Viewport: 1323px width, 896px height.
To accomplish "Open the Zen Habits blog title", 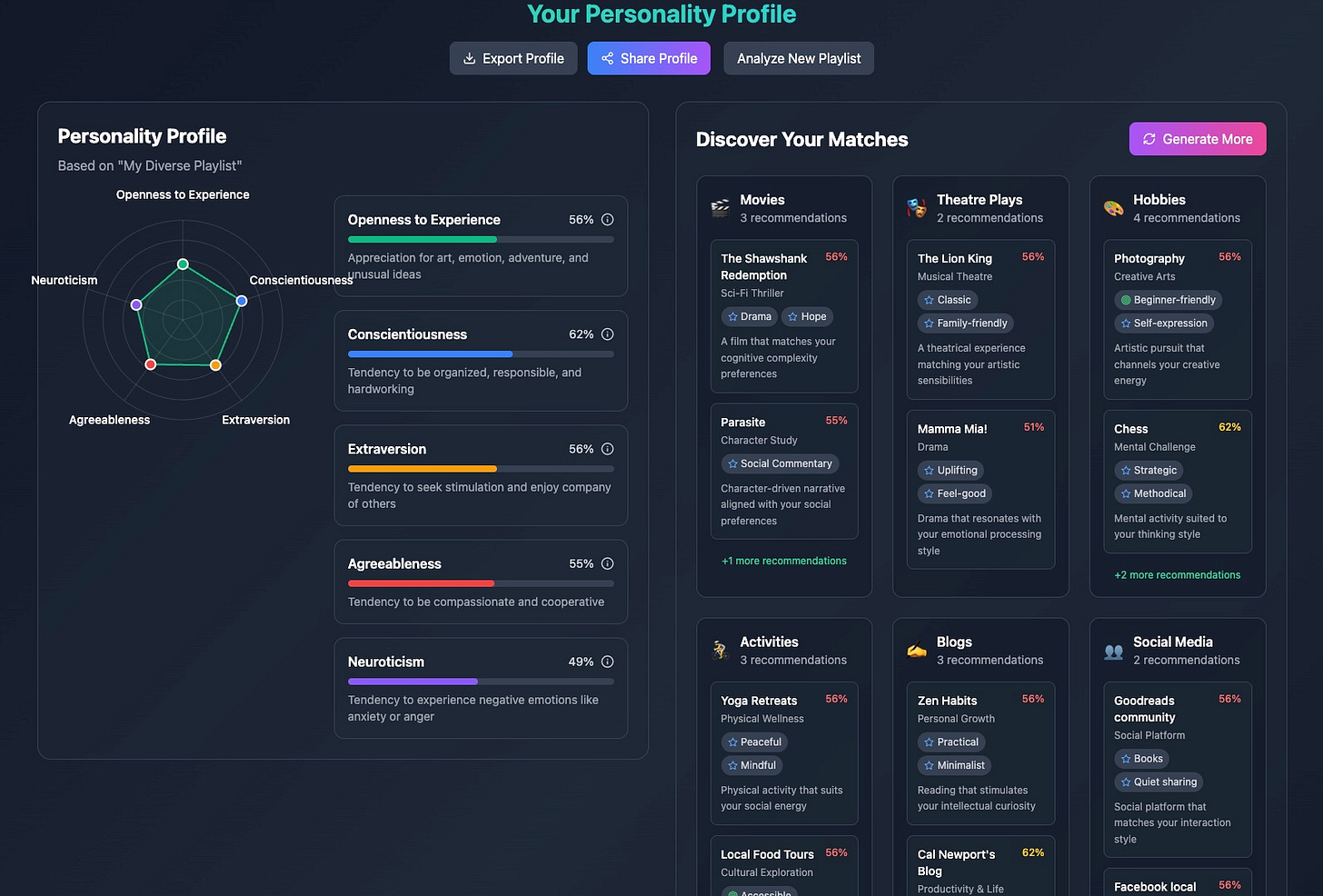I will pyautogui.click(x=948, y=702).
